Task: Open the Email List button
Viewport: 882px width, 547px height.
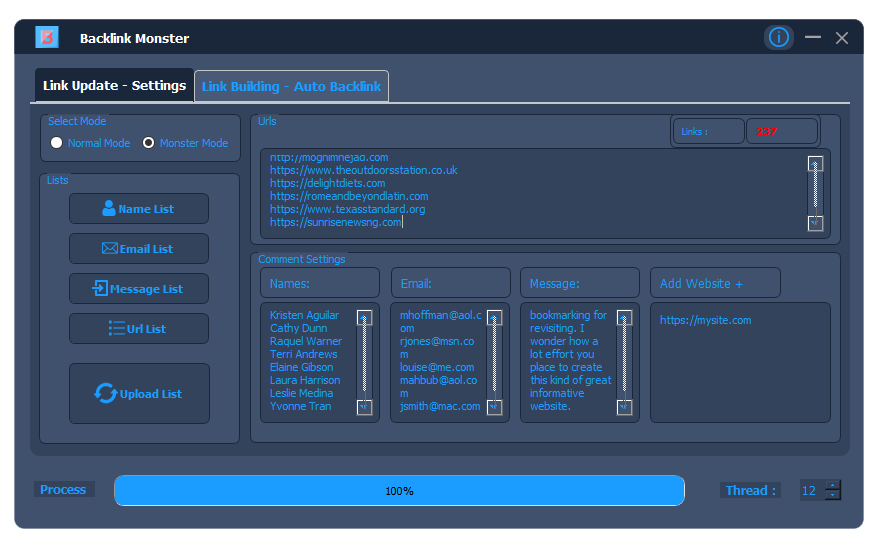Action: coord(139,249)
